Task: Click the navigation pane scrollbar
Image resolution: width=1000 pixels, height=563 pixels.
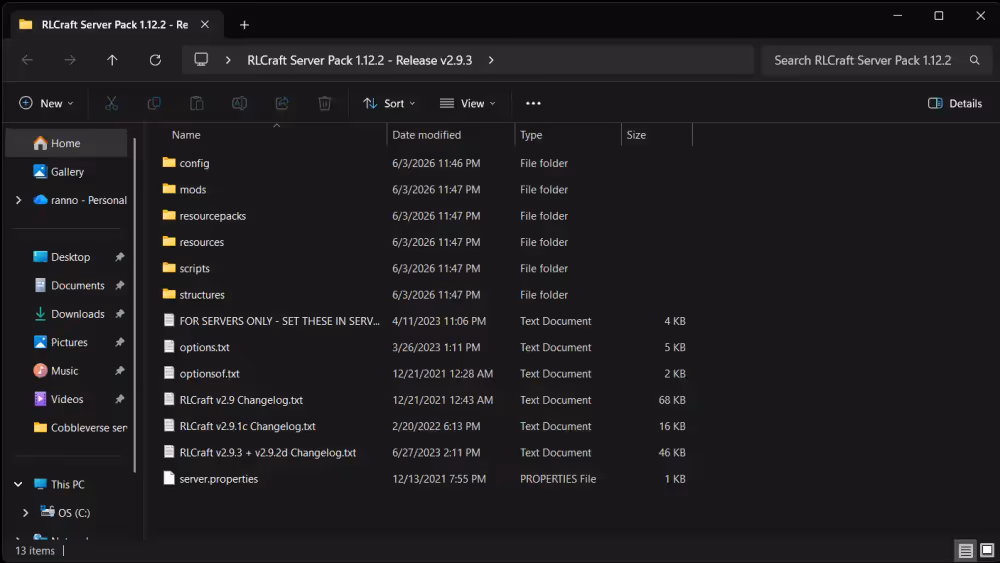Action: pyautogui.click(x=135, y=305)
